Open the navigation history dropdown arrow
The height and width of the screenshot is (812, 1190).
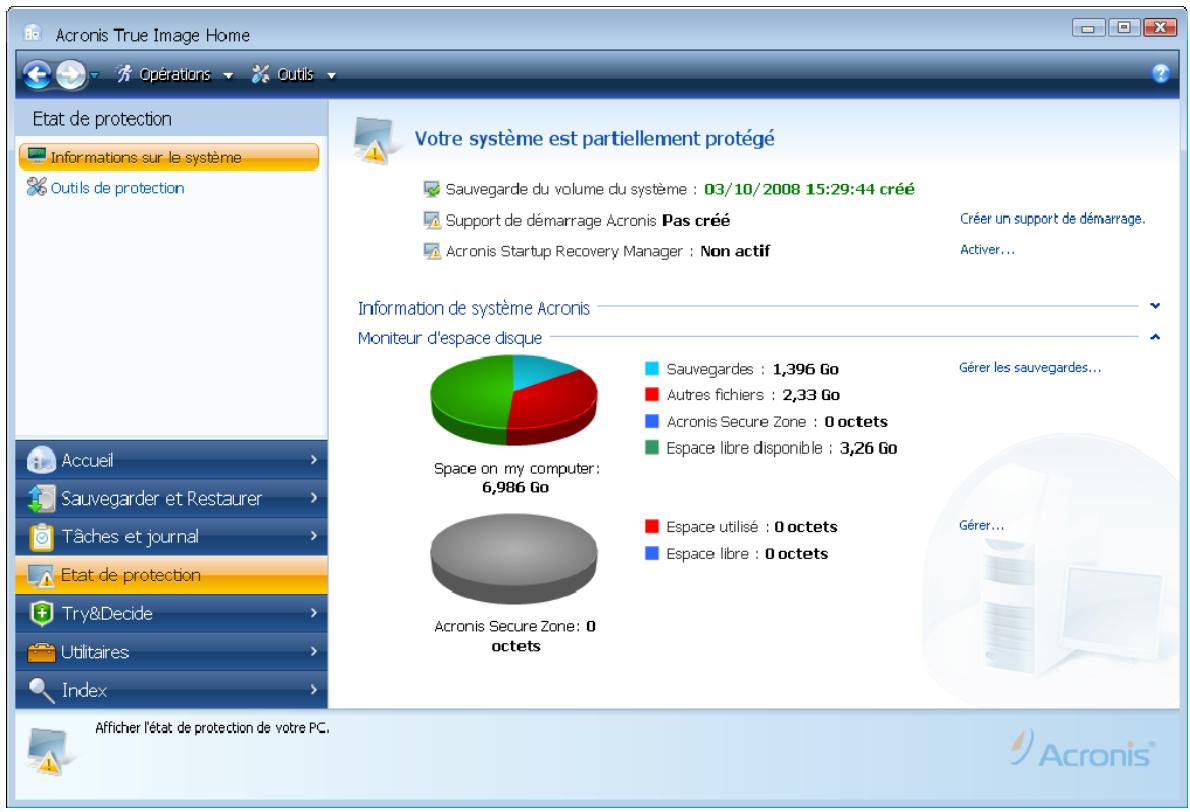pos(94,75)
